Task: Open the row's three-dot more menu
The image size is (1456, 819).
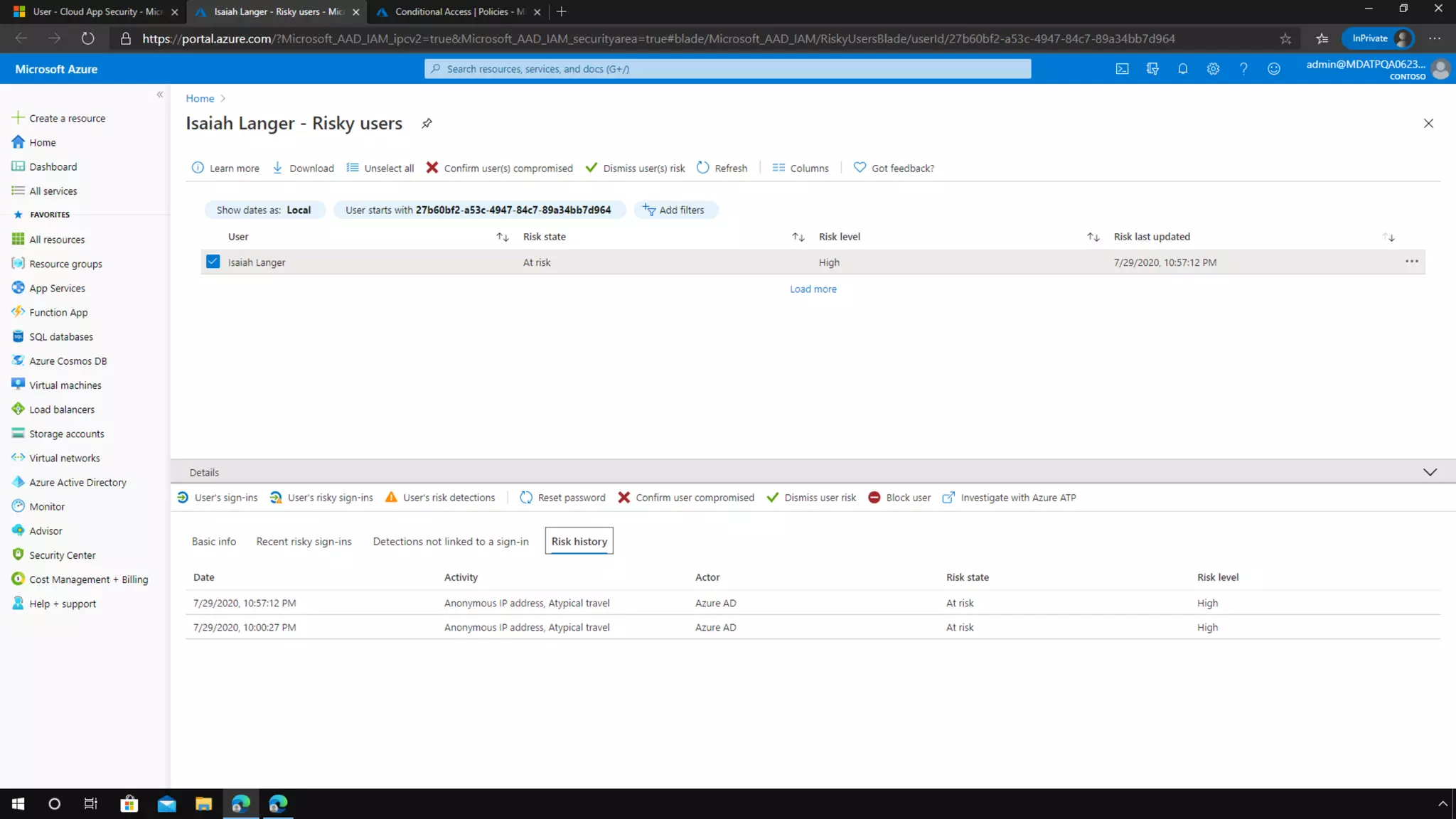Action: point(1411,262)
